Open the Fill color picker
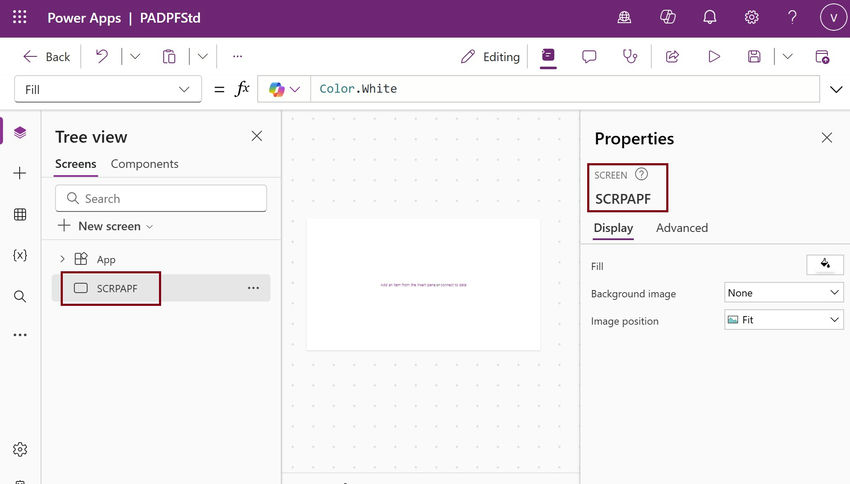The image size is (850, 484). pyautogui.click(x=825, y=264)
